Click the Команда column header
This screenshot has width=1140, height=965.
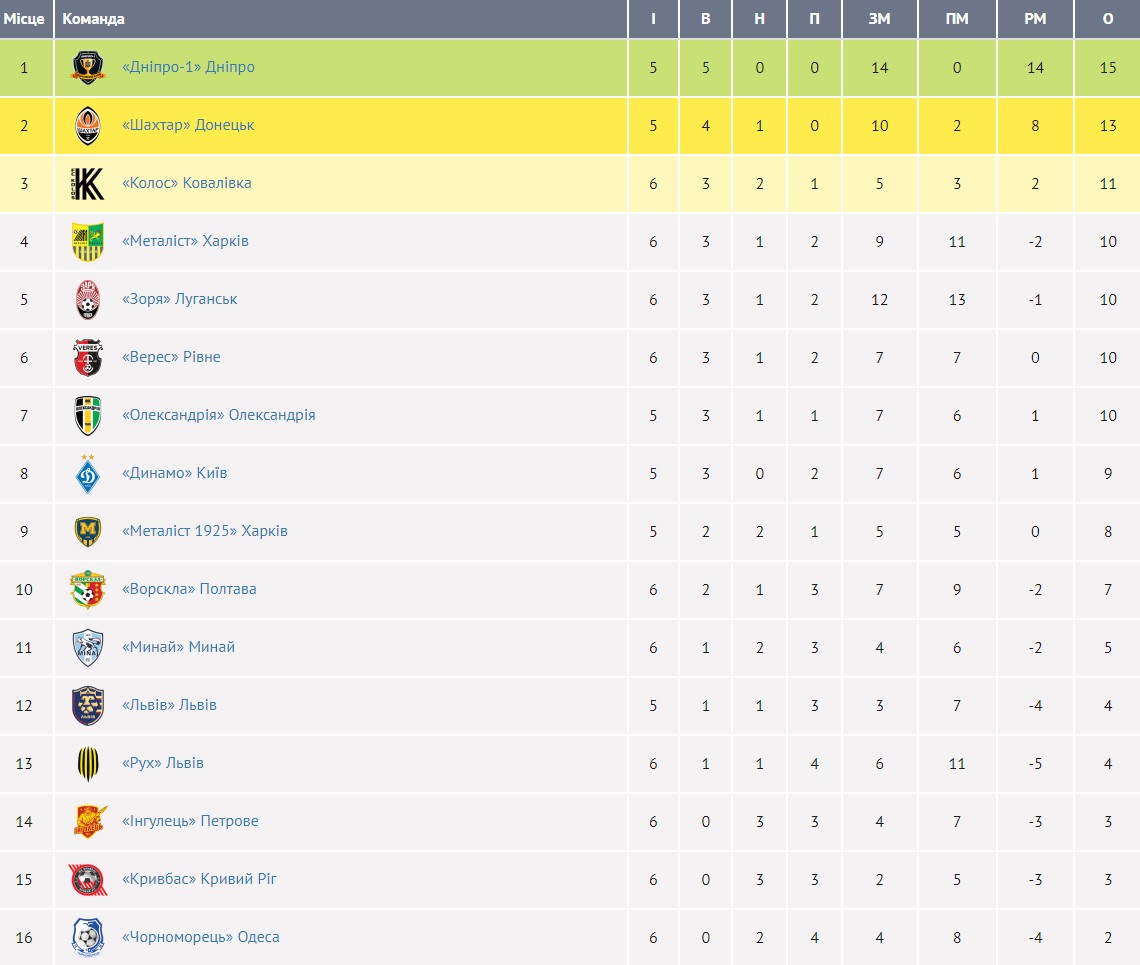click(93, 19)
